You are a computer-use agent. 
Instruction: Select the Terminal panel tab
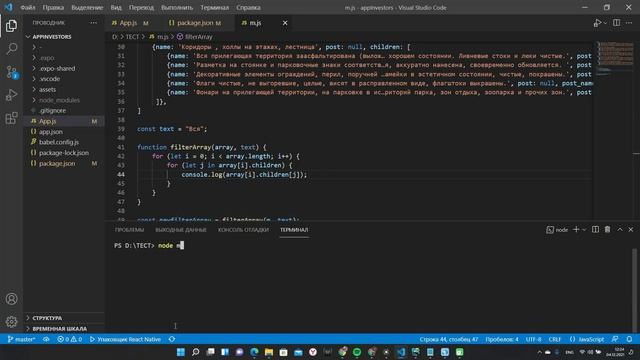(x=294, y=230)
